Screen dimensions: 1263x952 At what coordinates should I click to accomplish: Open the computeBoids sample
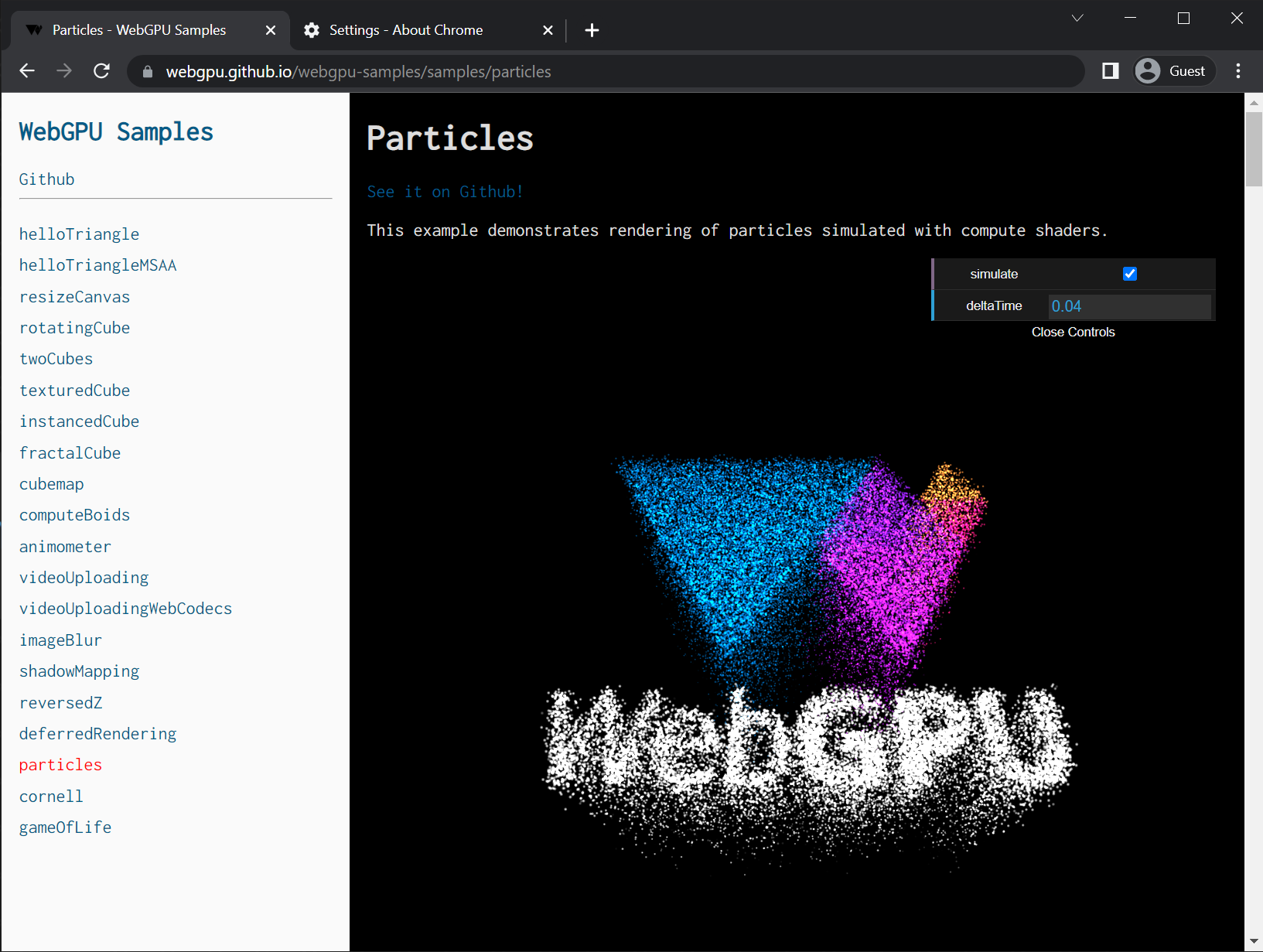point(75,515)
